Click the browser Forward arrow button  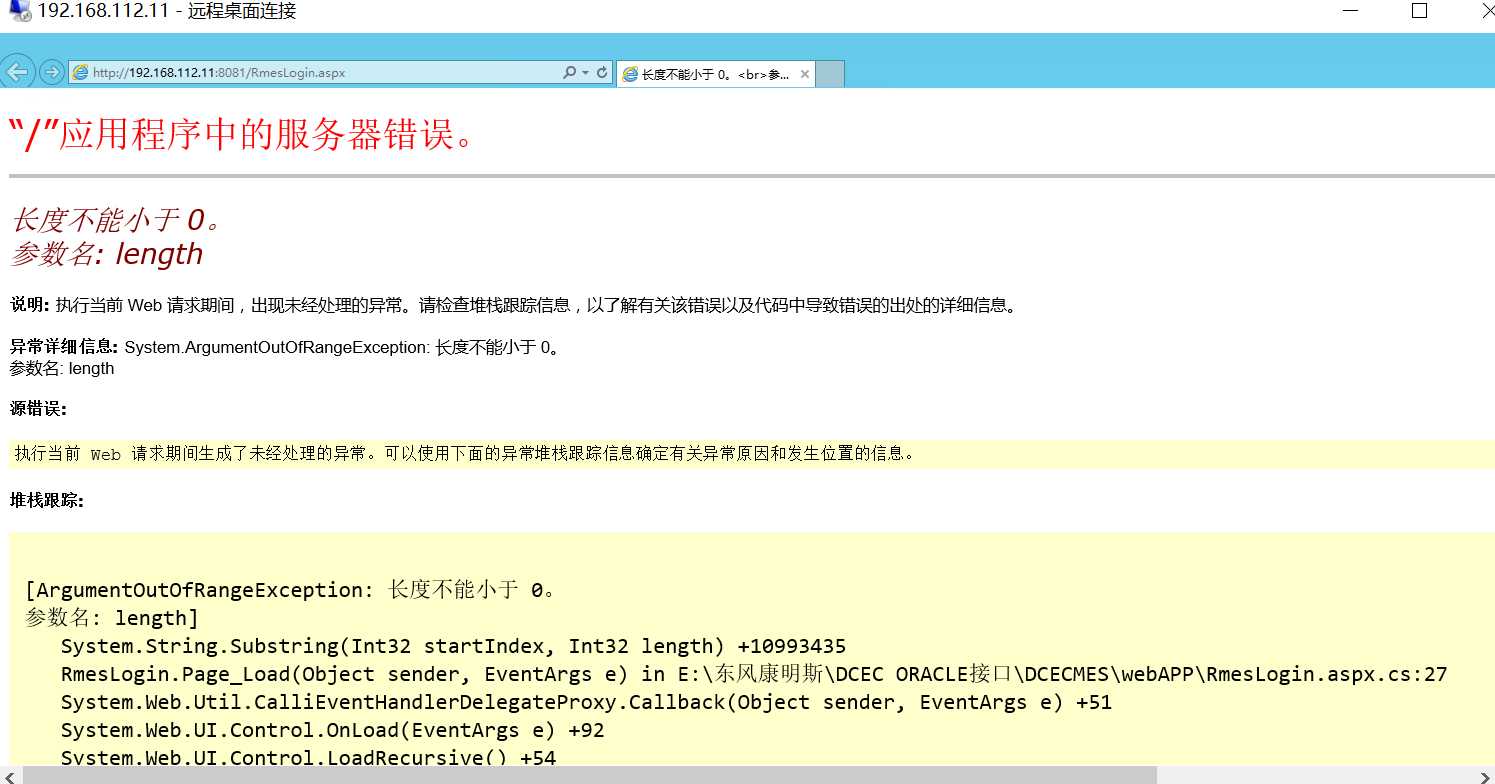click(x=51, y=72)
